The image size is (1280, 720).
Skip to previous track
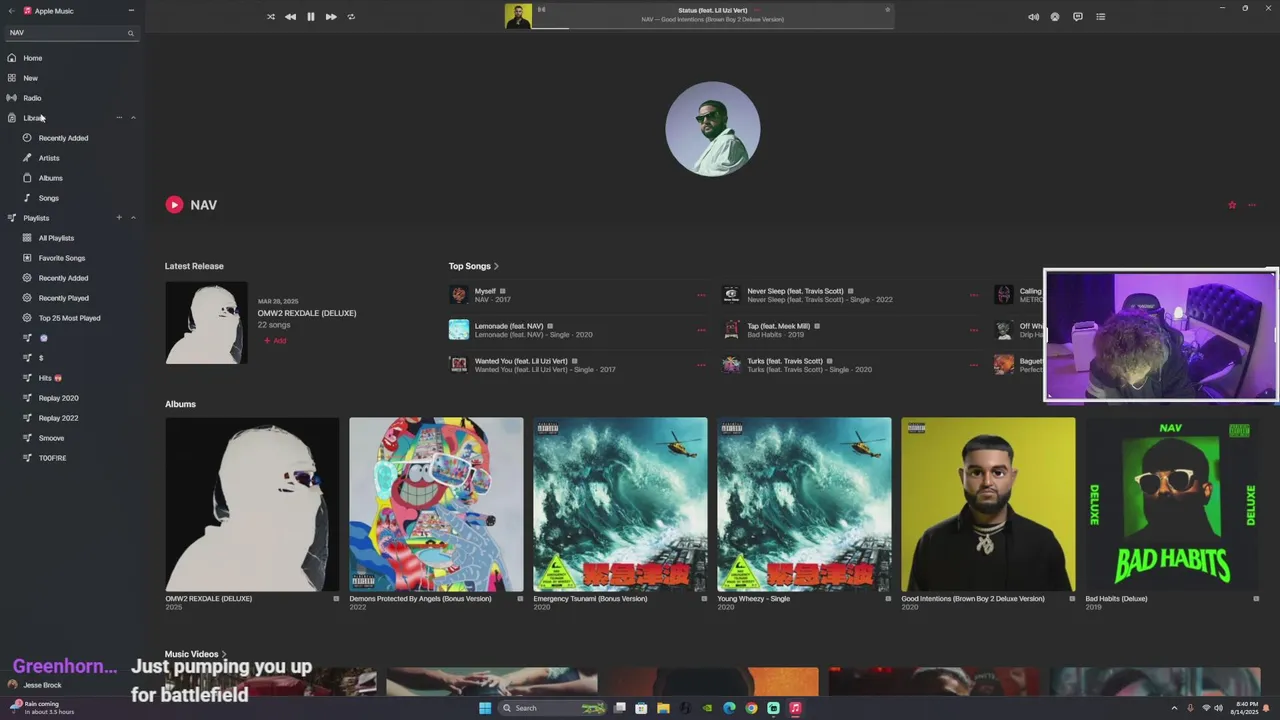point(290,17)
